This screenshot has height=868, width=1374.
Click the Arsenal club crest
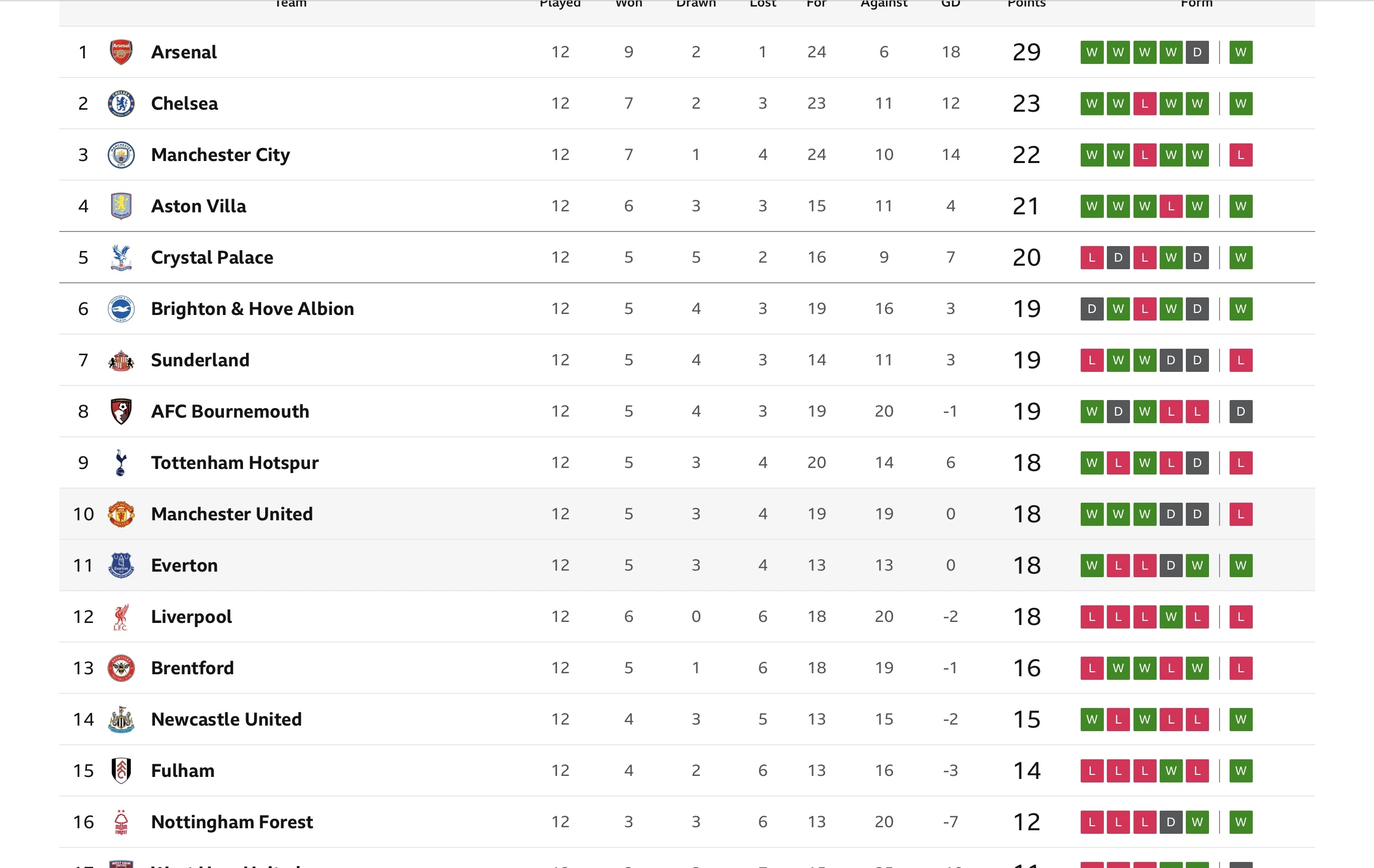click(121, 52)
